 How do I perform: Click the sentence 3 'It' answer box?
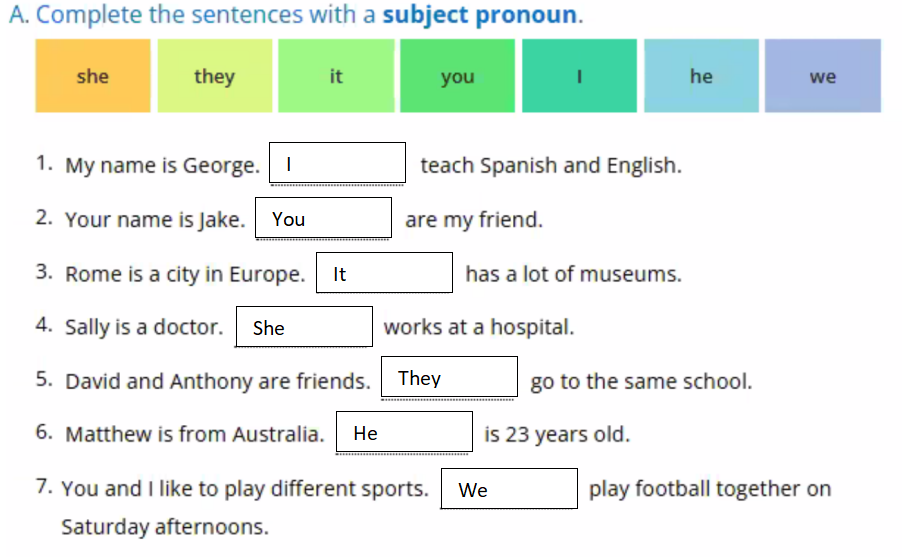point(384,273)
